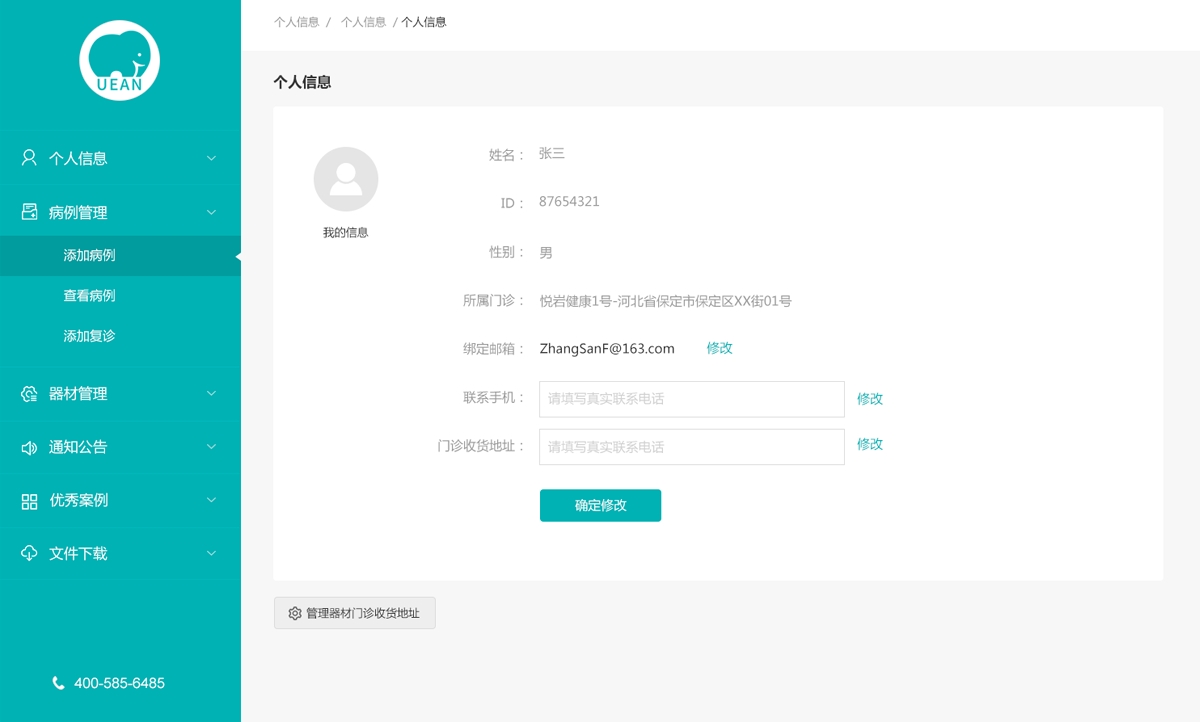Click the person icon beside 个人信息
The width and height of the screenshot is (1200, 722).
[29, 158]
